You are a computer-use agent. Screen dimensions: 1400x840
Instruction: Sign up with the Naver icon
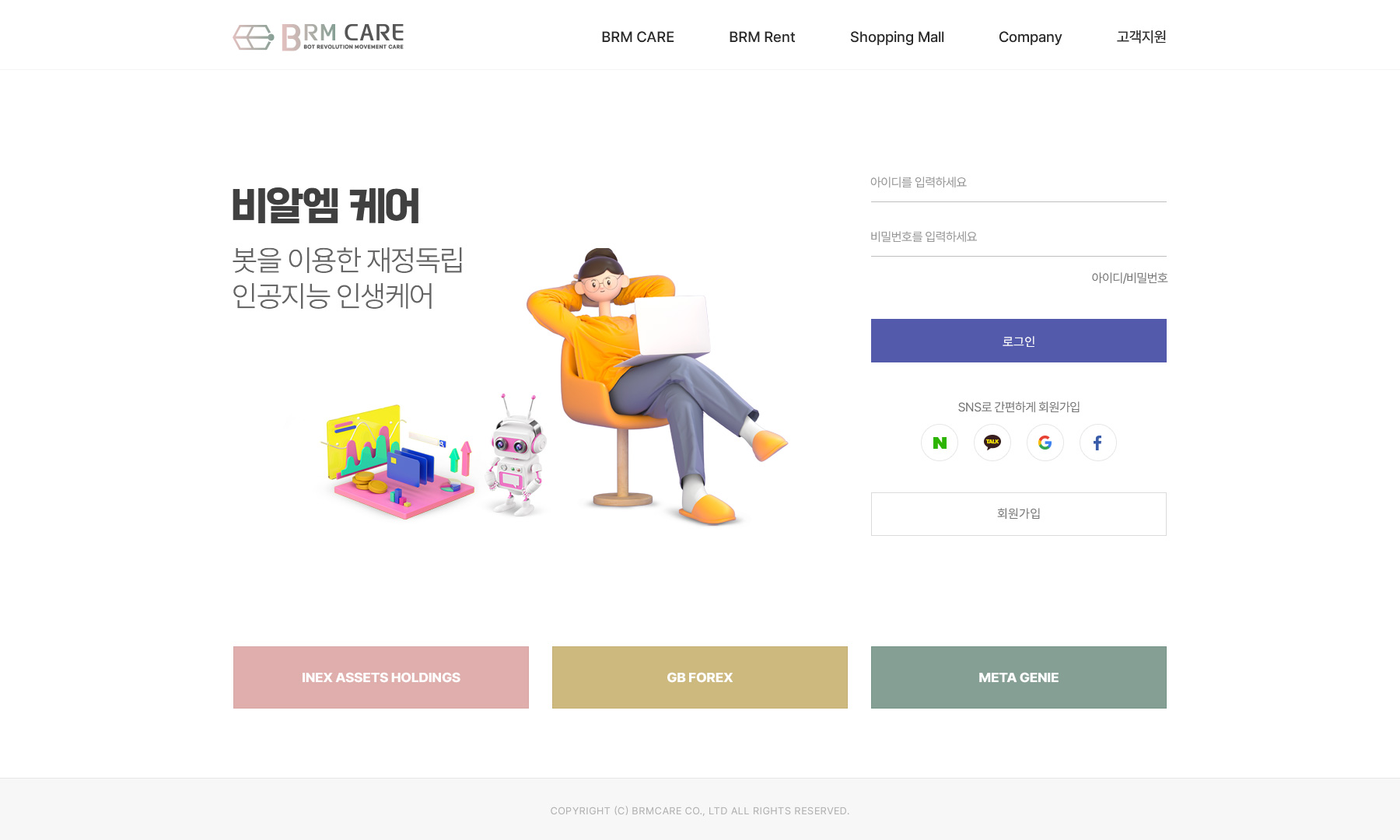tap(940, 443)
